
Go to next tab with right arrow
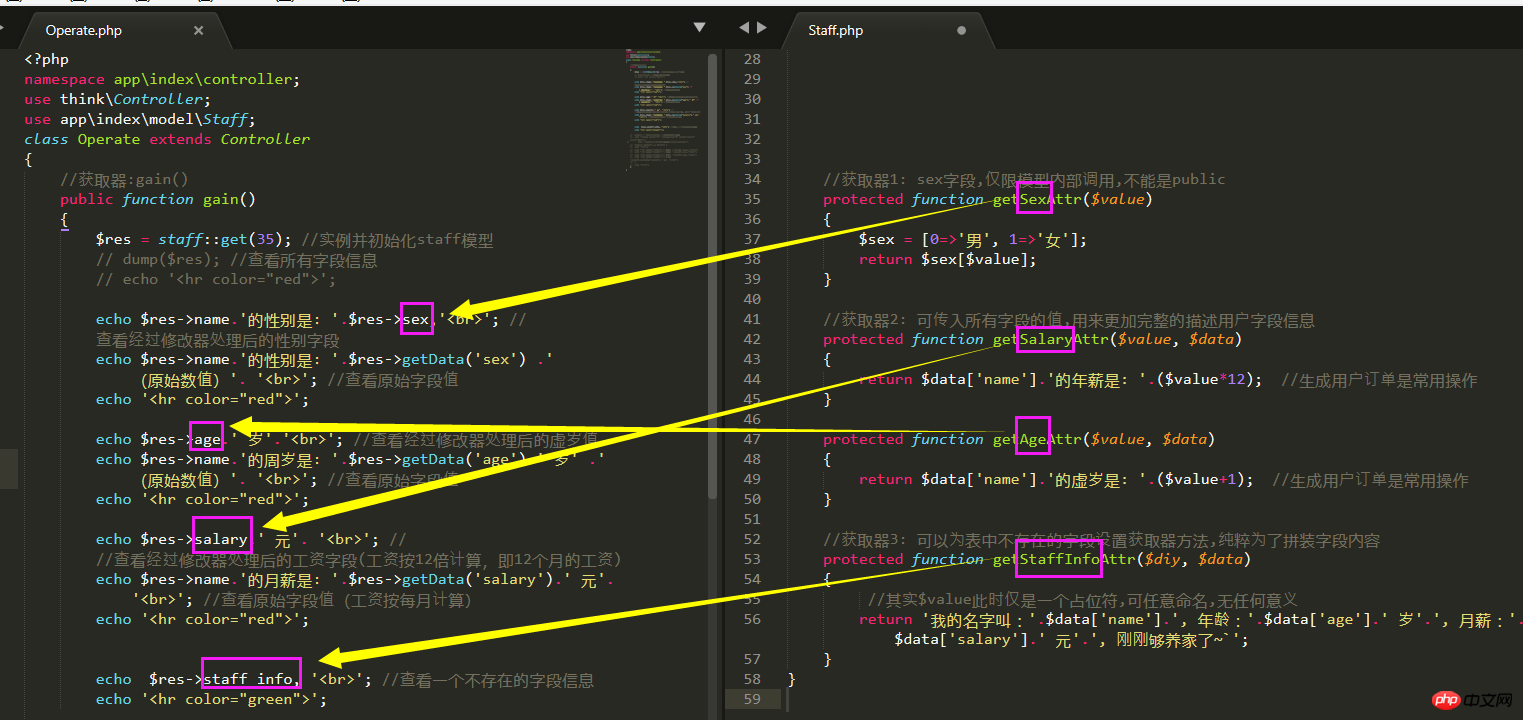(x=762, y=28)
